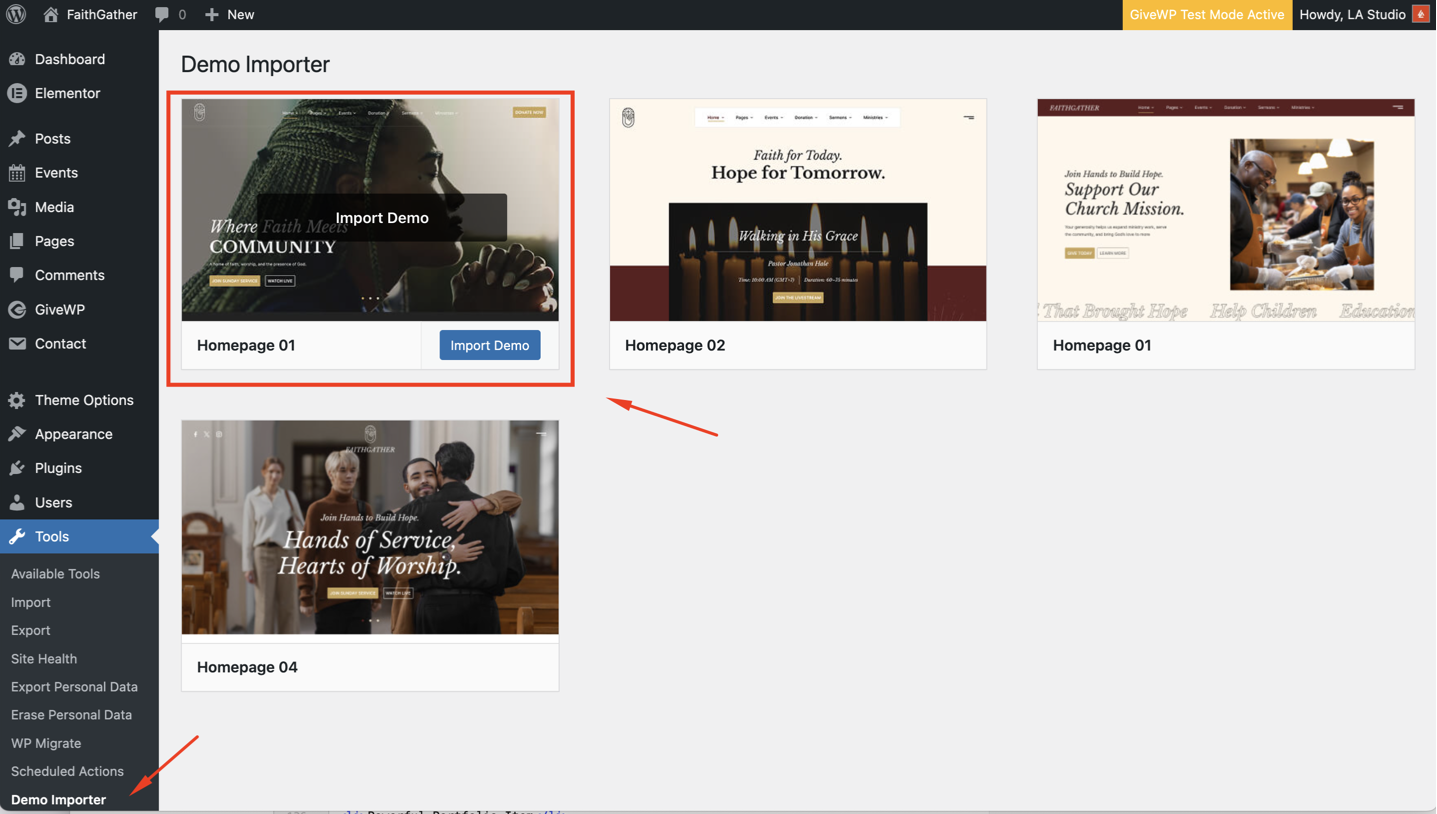This screenshot has width=1437, height=814.
Task: Select the Homepage 04 demo thumbnail
Action: click(x=369, y=527)
